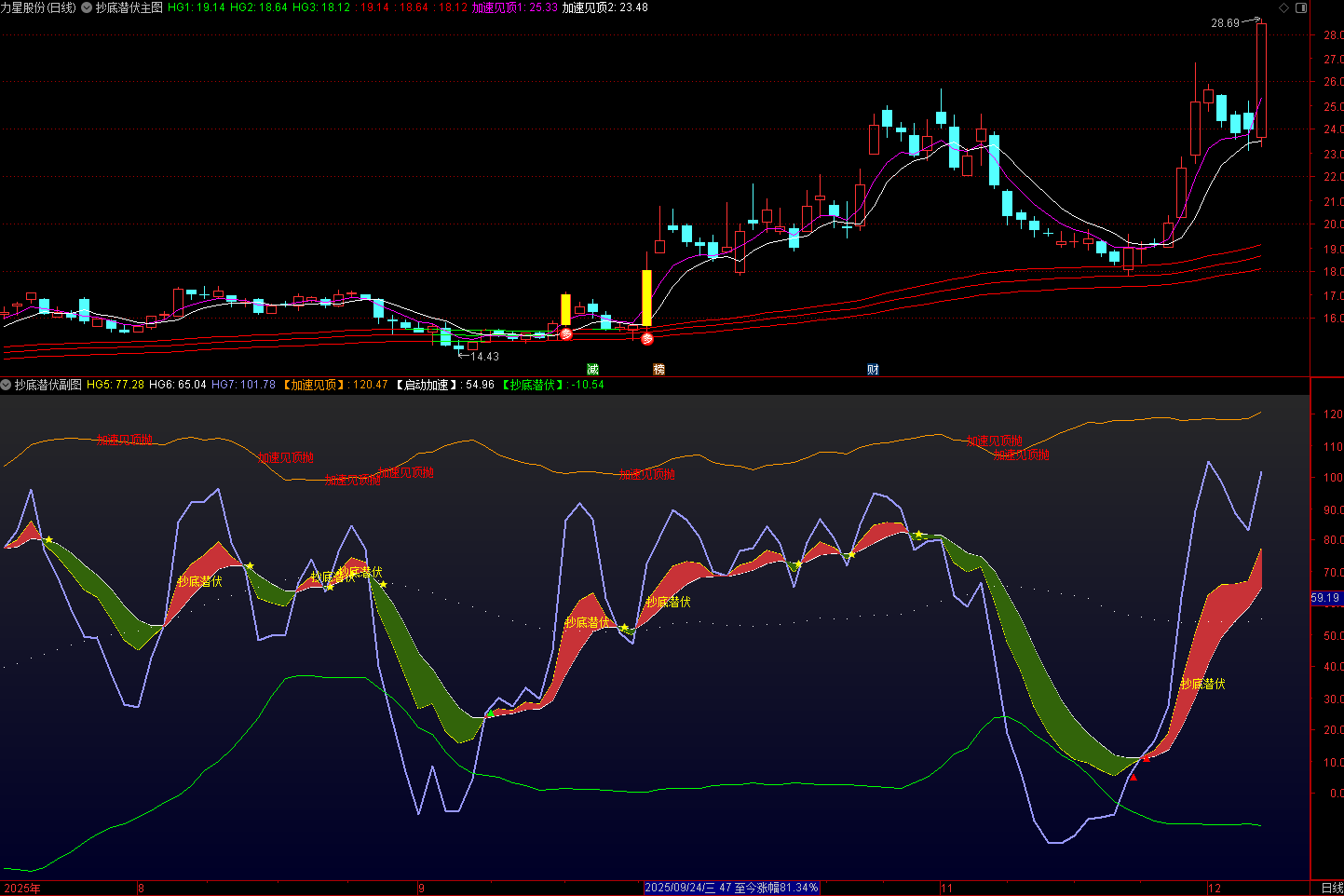Image resolution: width=1344 pixels, height=896 pixels.
Task: Click the 59.19 value tag on the axis
Action: tap(1325, 598)
